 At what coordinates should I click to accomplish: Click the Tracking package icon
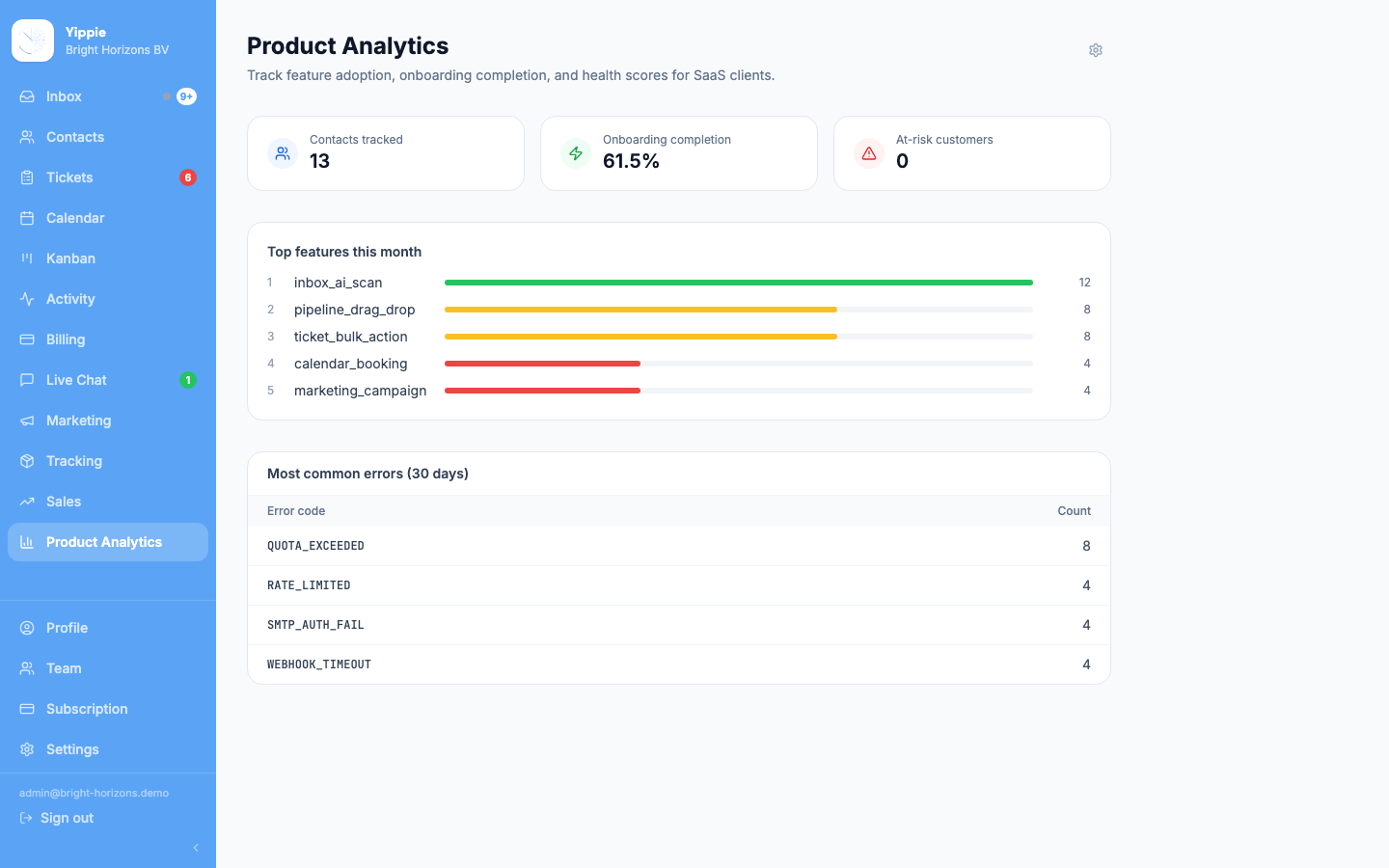click(27, 461)
